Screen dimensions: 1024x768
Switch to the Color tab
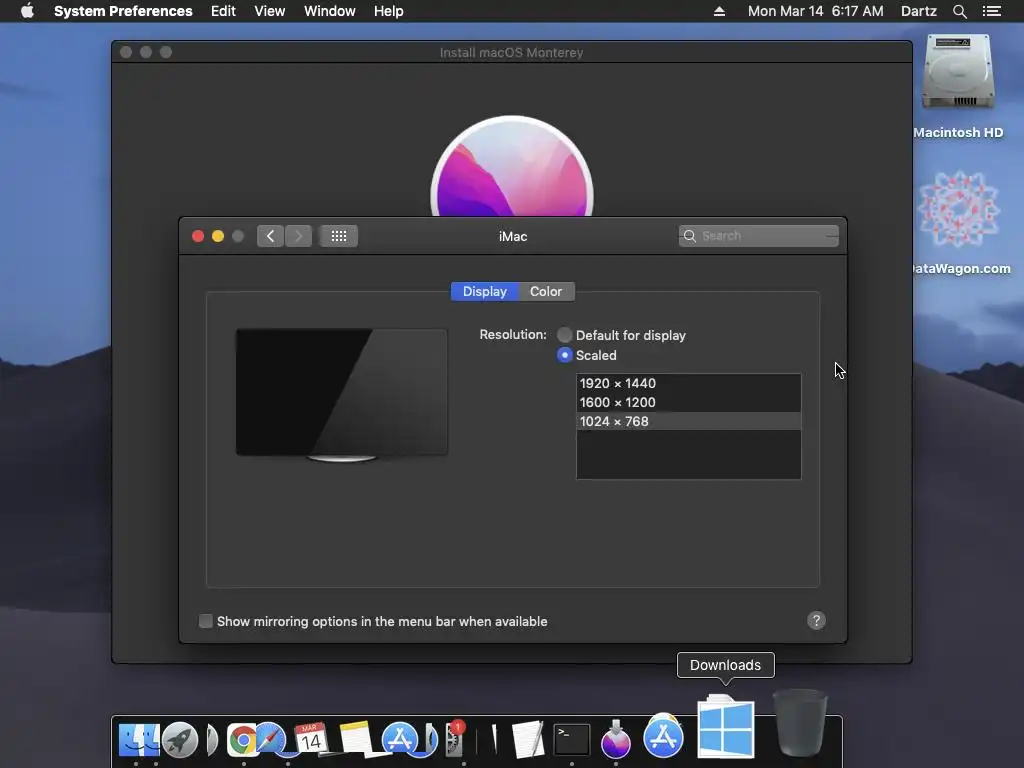tap(546, 291)
